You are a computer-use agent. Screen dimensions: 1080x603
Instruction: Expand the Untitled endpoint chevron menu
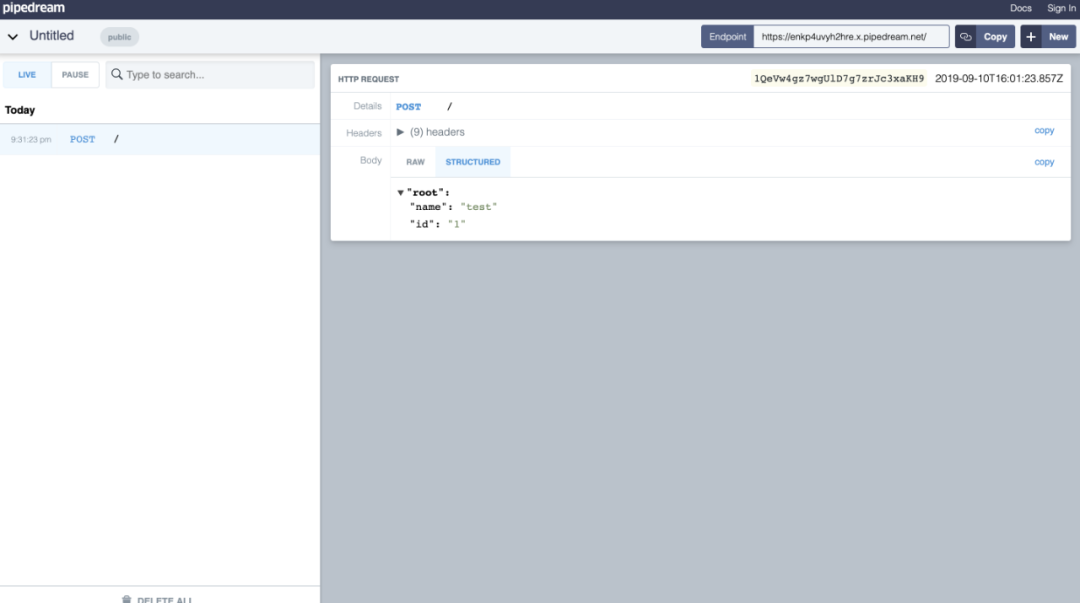click(13, 37)
